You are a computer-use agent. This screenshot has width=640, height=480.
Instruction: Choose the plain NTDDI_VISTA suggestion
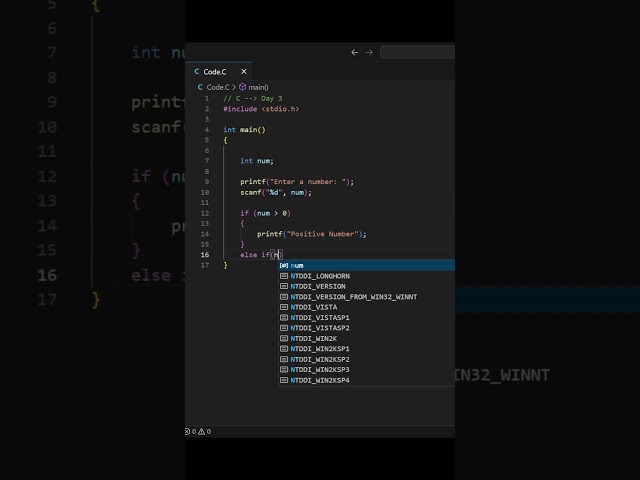[x=367, y=307]
